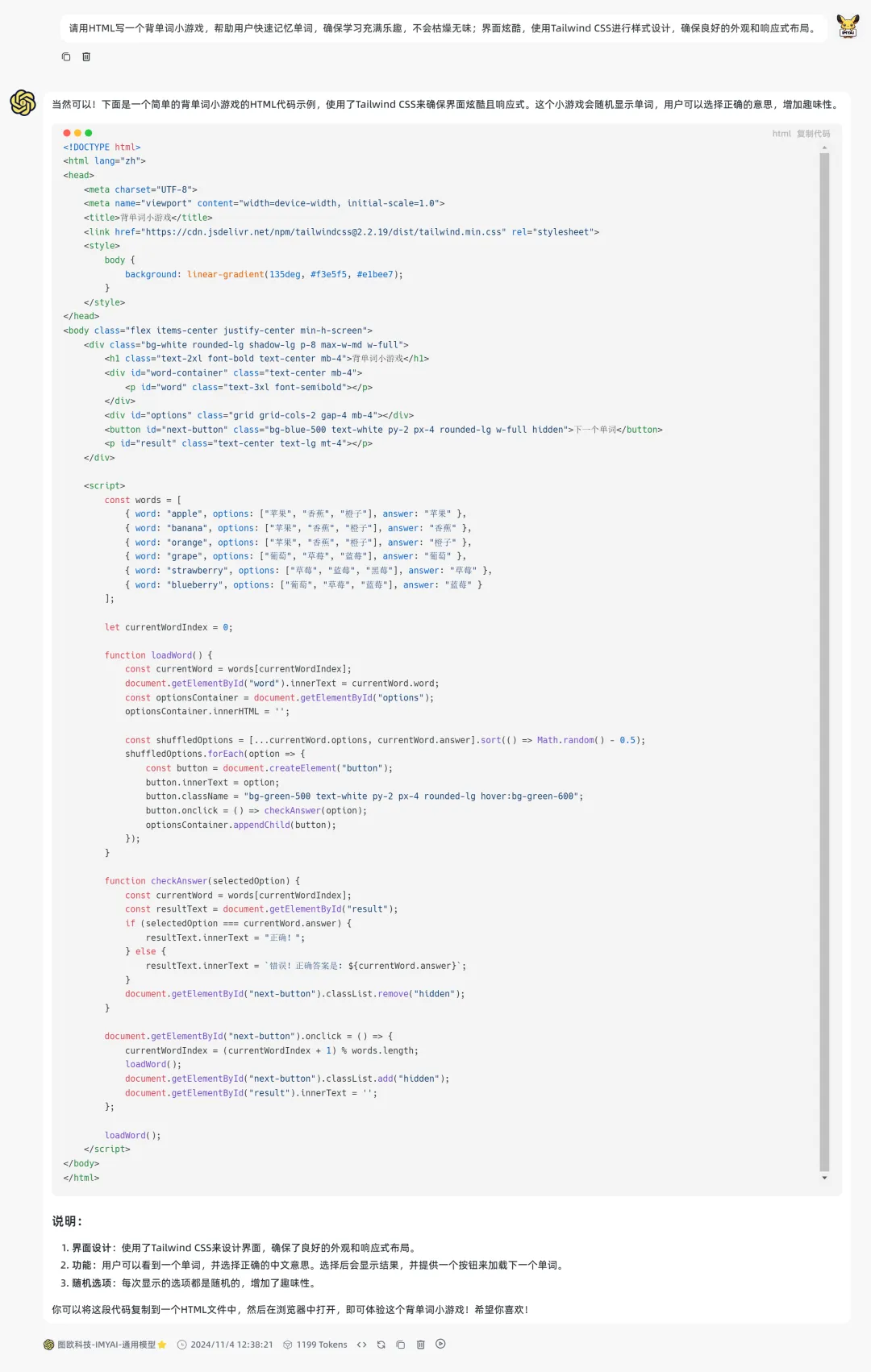Click the tailwind.min.css CDN link line in code

point(341,232)
